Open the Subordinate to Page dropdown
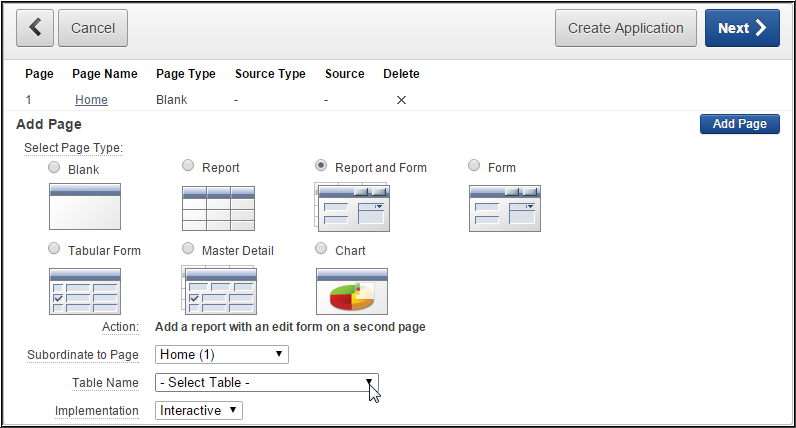 click(222, 354)
